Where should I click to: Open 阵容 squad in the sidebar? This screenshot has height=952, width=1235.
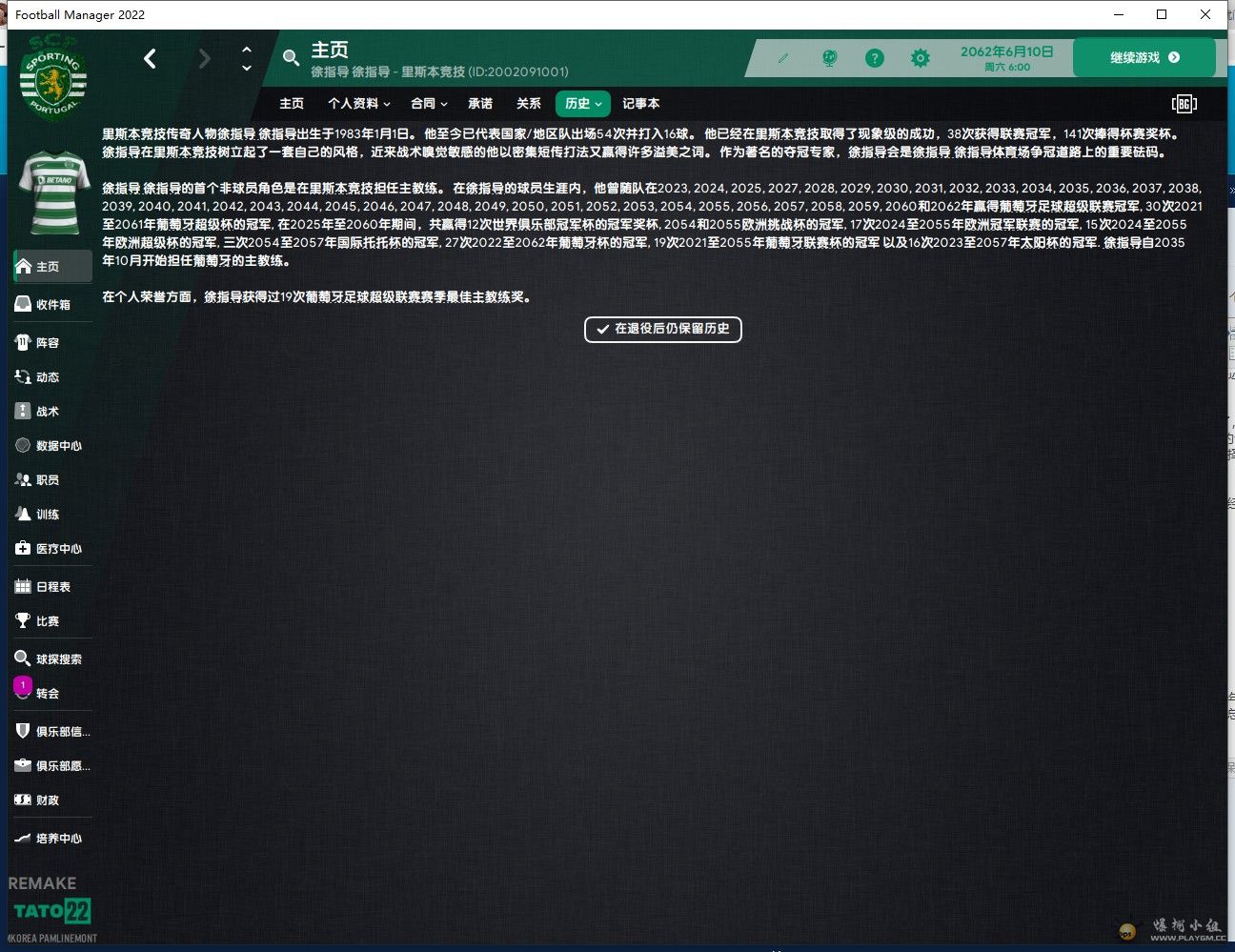coord(53,343)
